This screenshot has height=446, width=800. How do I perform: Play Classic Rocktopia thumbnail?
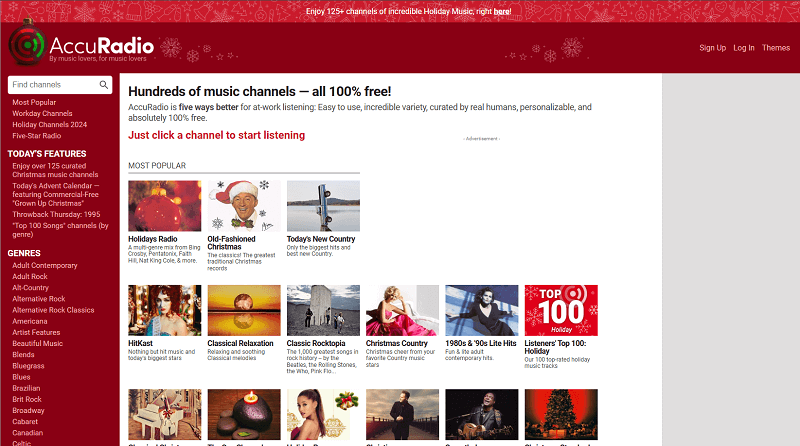(x=323, y=310)
